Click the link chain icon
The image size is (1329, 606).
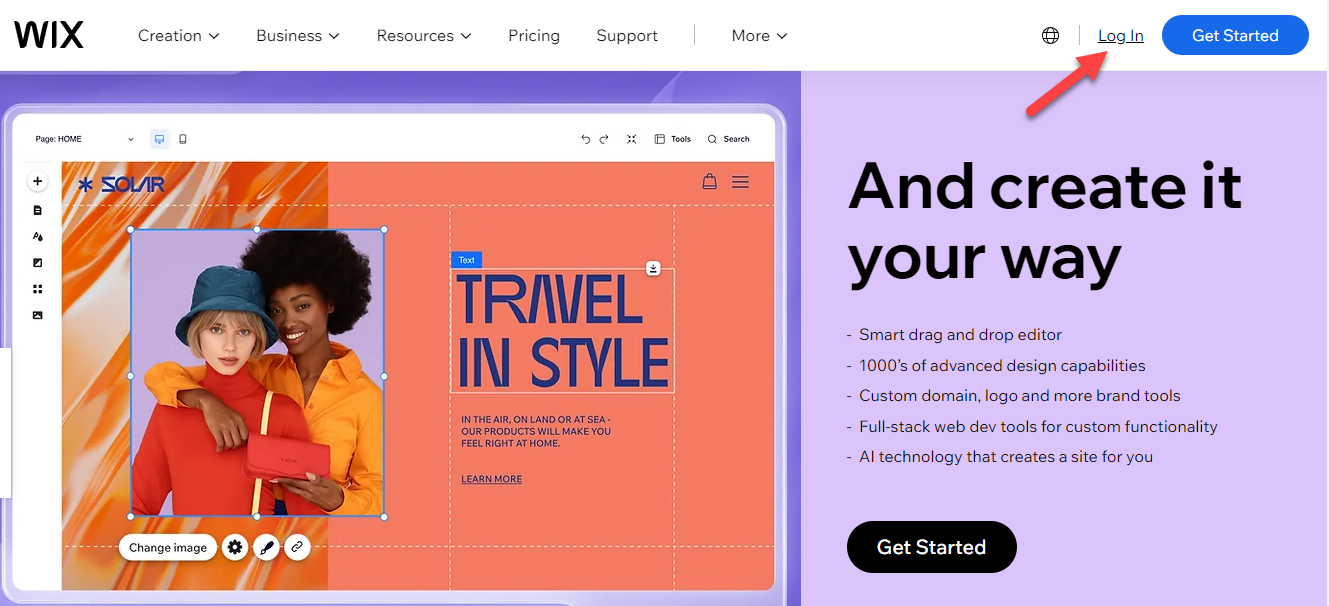tap(296, 547)
